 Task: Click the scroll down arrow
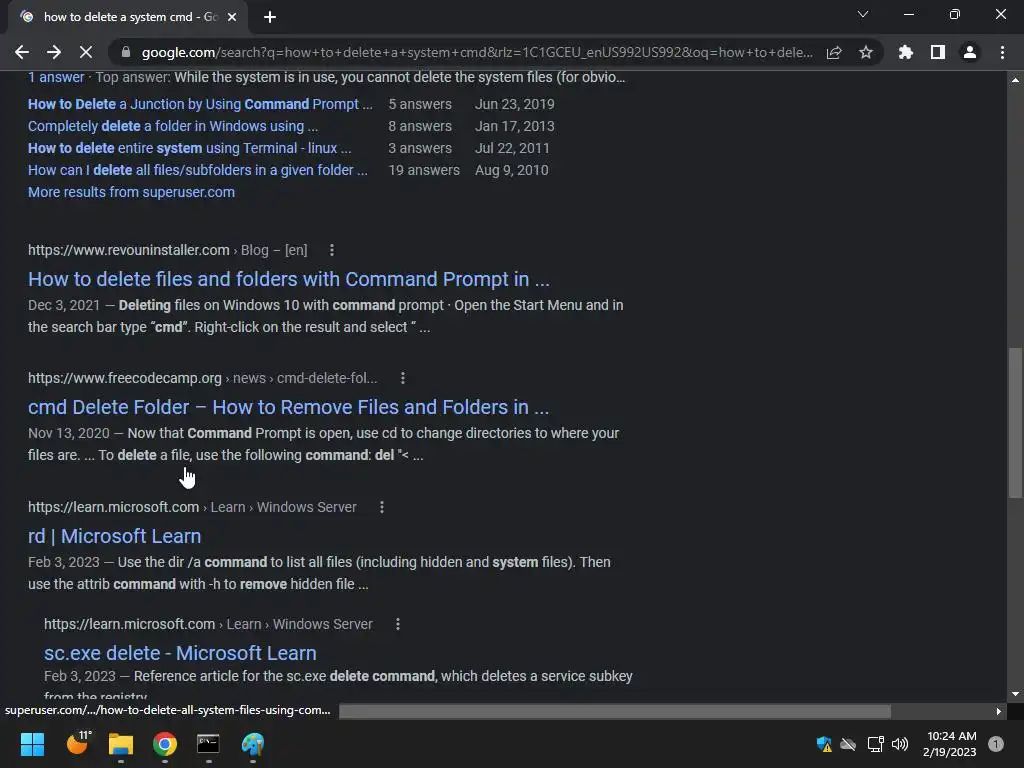tap(1015, 694)
